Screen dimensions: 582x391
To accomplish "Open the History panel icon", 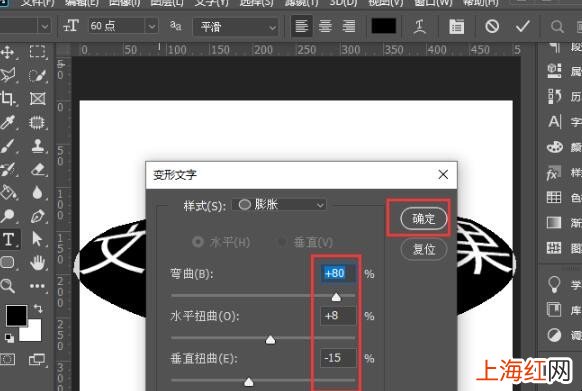I will (x=554, y=96).
